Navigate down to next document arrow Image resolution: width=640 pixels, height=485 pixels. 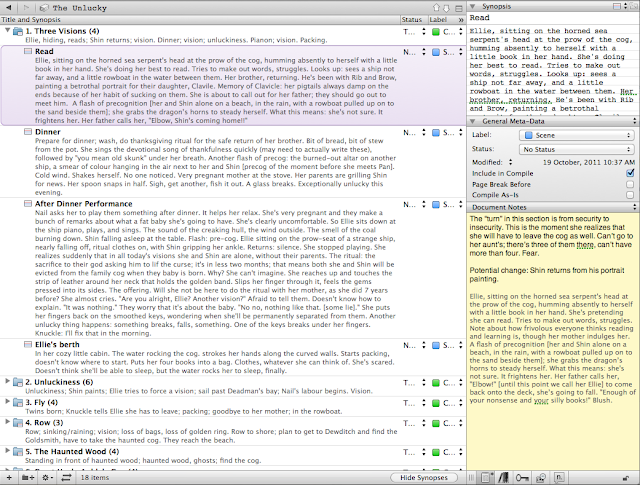pyautogui.click(x=447, y=7)
